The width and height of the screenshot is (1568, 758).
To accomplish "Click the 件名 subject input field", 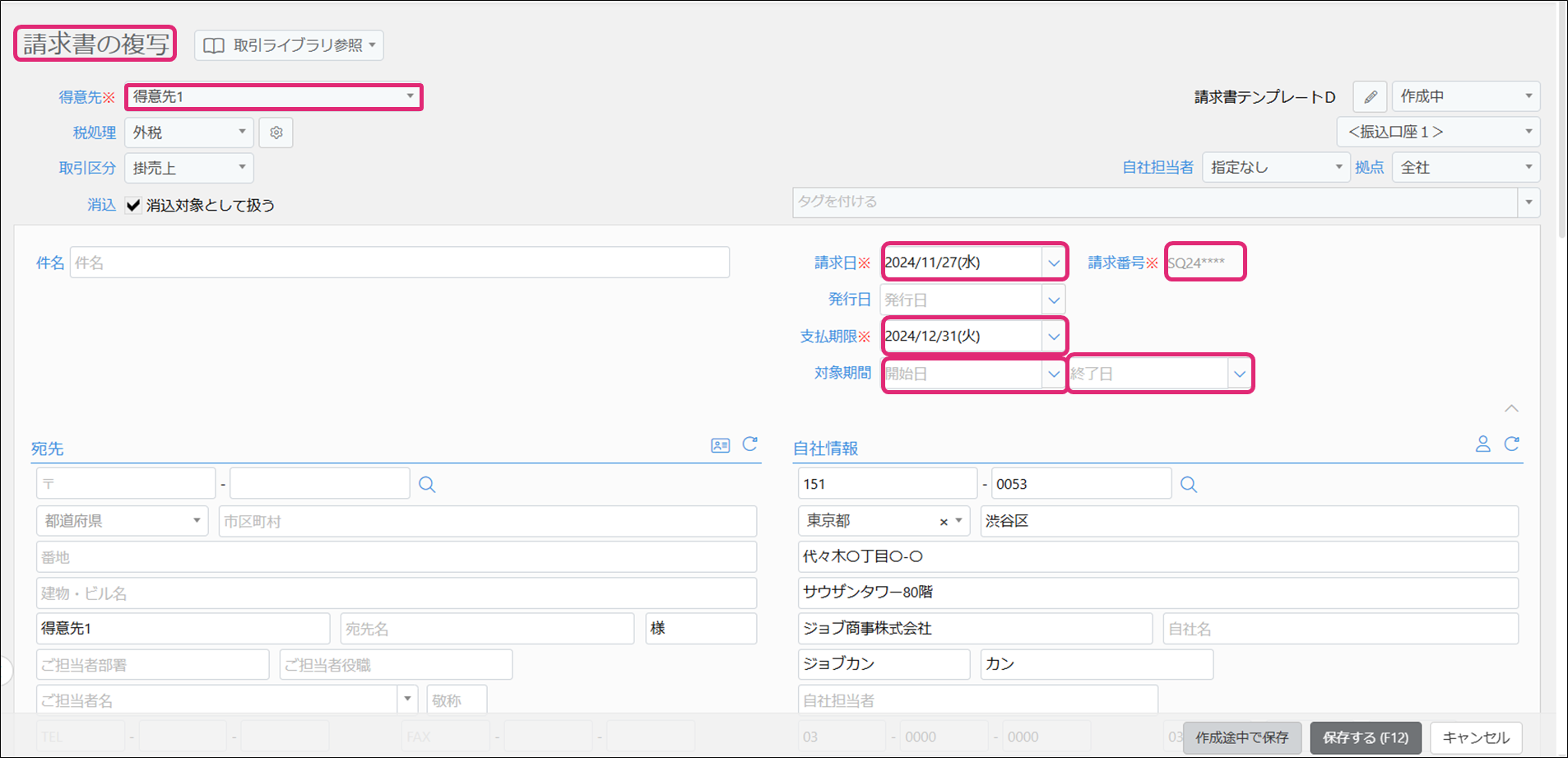I will pyautogui.click(x=399, y=263).
